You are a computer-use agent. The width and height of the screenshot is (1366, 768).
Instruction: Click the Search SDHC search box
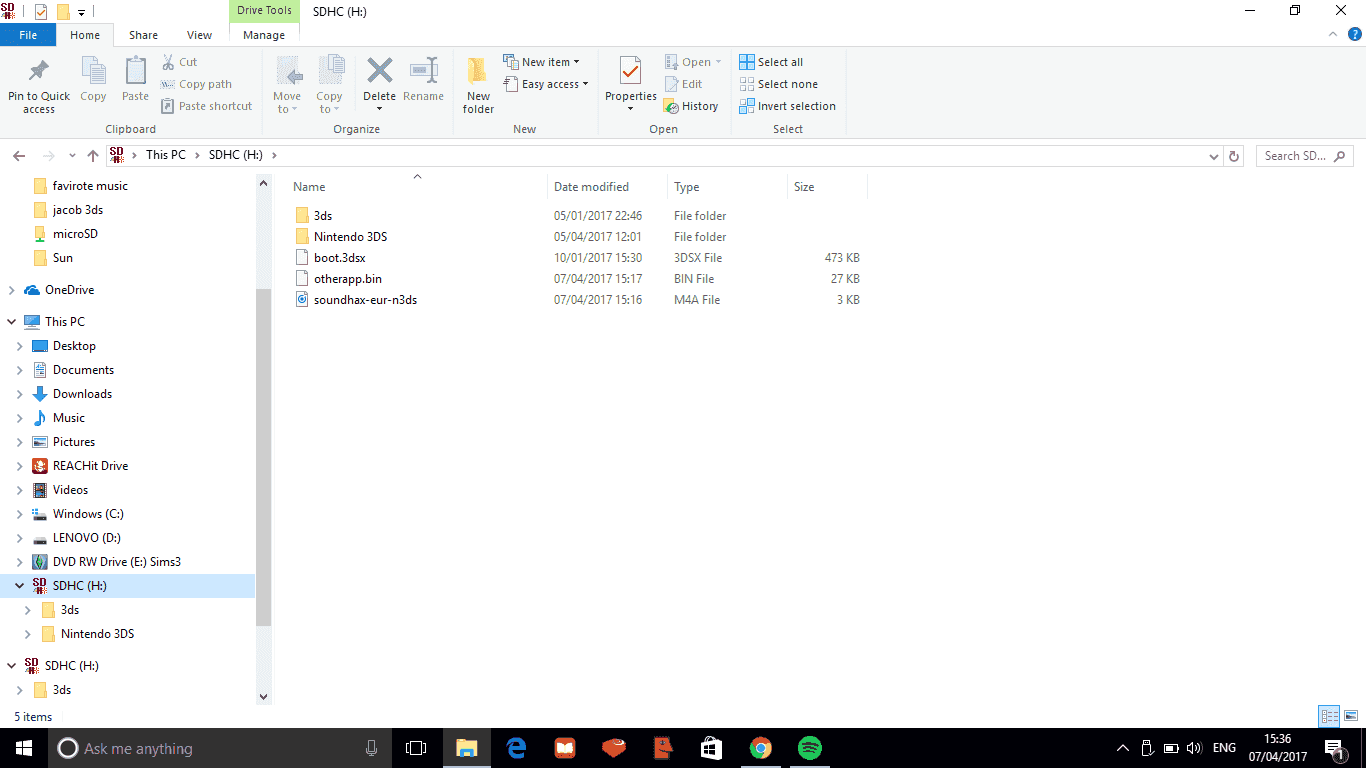(1303, 156)
